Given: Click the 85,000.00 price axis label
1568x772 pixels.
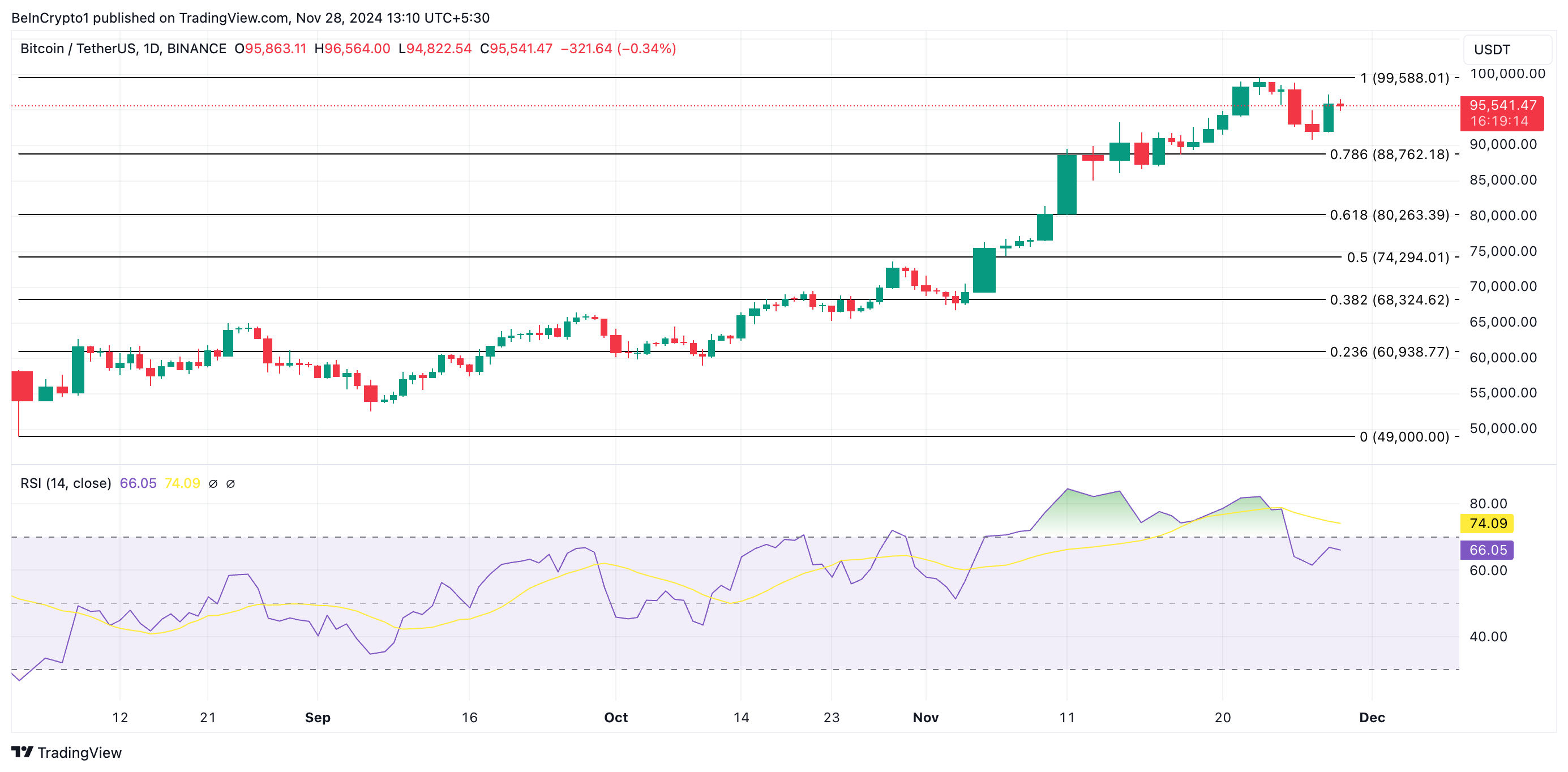Looking at the screenshot, I should click(x=1503, y=179).
